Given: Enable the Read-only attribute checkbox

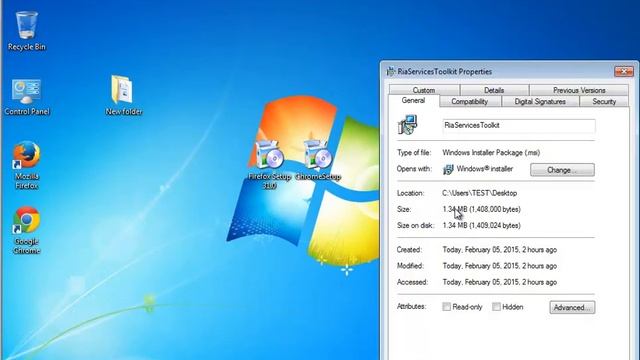Looking at the screenshot, I should point(447,307).
